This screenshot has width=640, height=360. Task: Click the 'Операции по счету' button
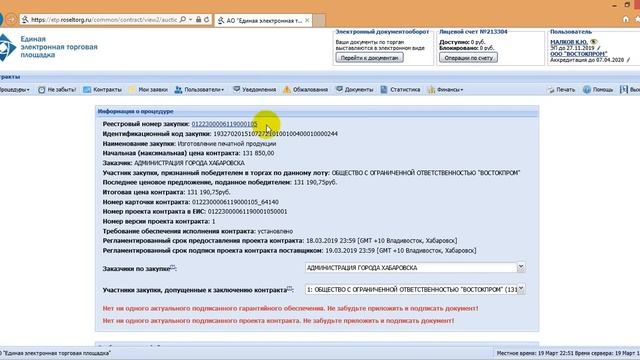(468, 58)
